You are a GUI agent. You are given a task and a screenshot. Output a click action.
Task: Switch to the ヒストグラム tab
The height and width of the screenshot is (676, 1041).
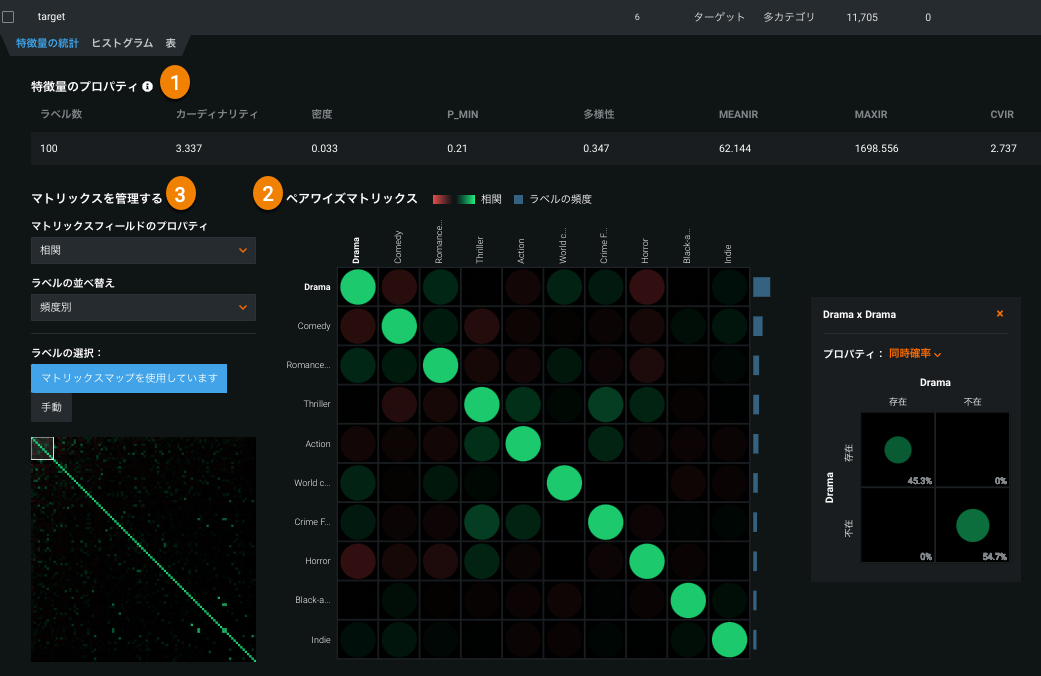[122, 43]
